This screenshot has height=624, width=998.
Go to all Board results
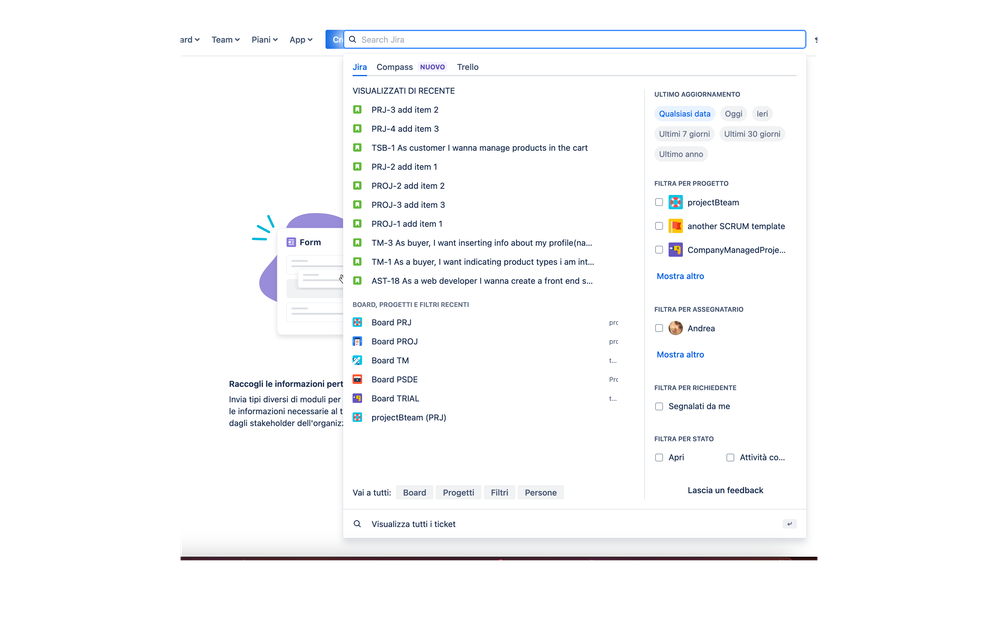pyautogui.click(x=414, y=493)
